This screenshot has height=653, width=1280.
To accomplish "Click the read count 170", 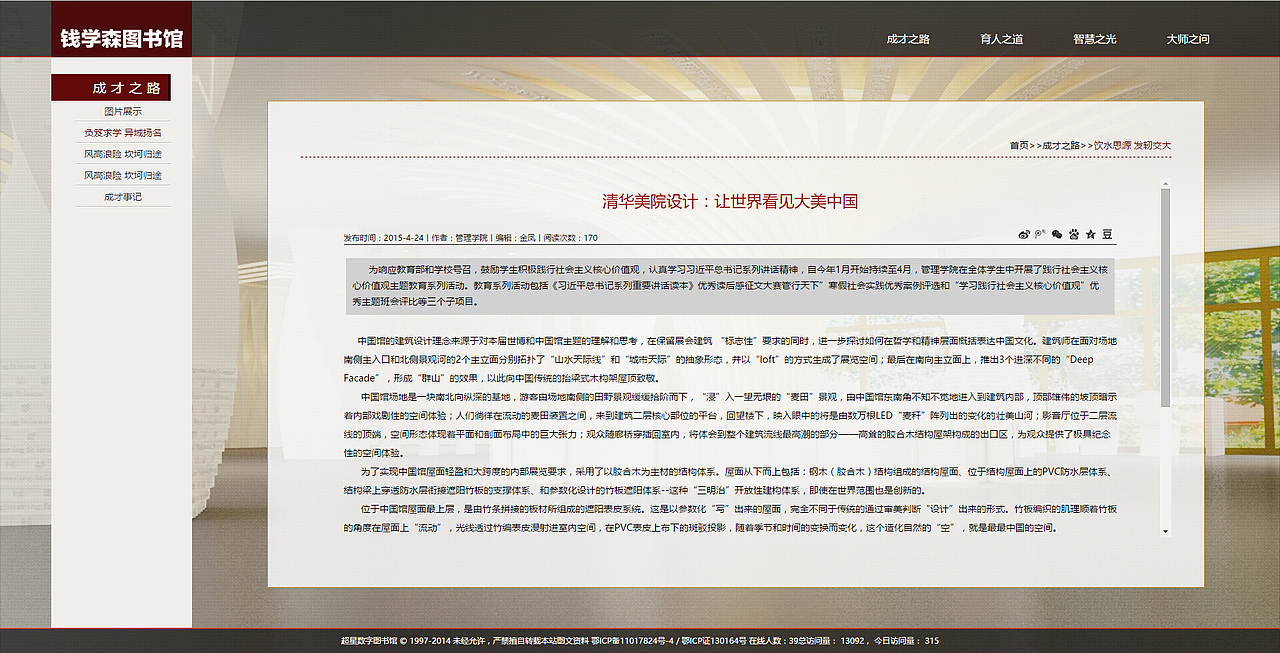I will pos(590,238).
